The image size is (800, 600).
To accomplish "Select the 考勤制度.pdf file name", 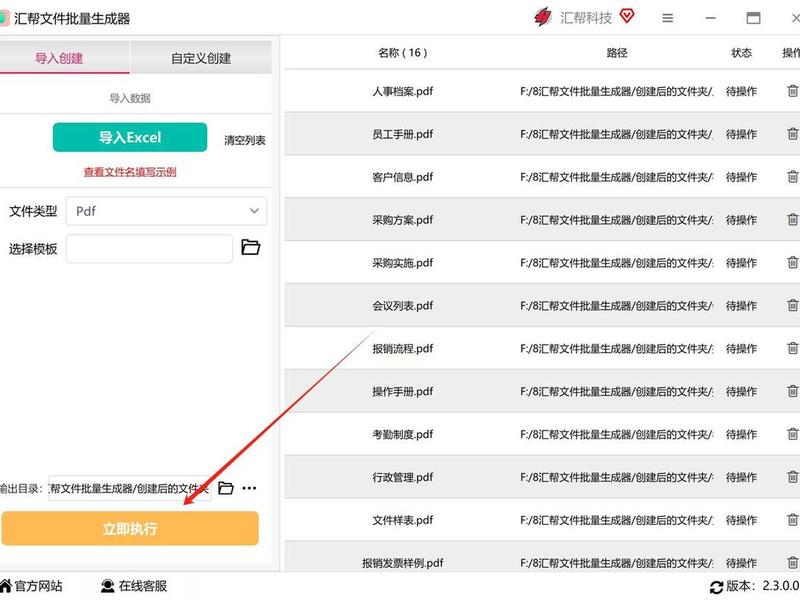I will pyautogui.click(x=403, y=434).
